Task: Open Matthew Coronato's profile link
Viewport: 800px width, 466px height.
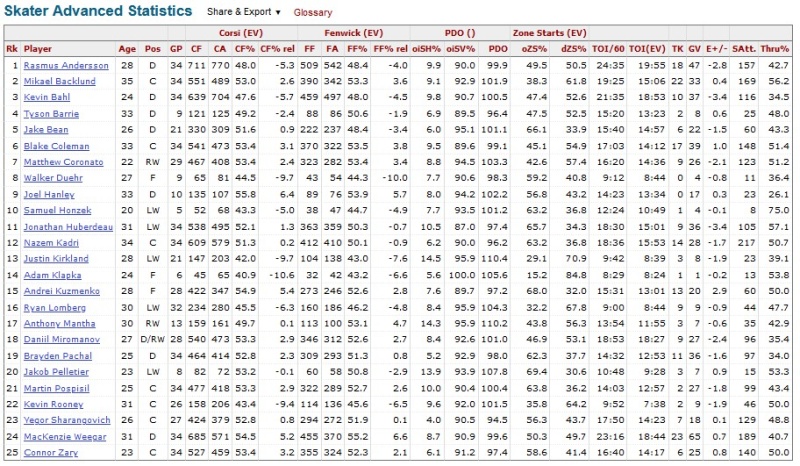Action: click(x=63, y=162)
